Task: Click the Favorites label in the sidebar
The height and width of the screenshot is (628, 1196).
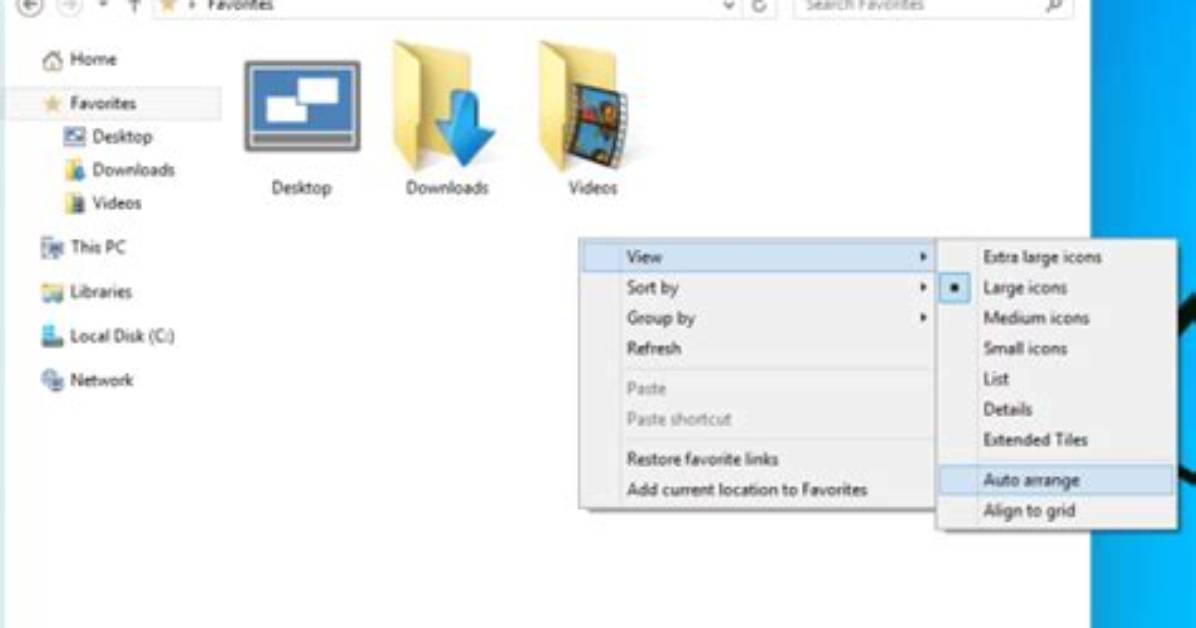Action: pos(103,103)
